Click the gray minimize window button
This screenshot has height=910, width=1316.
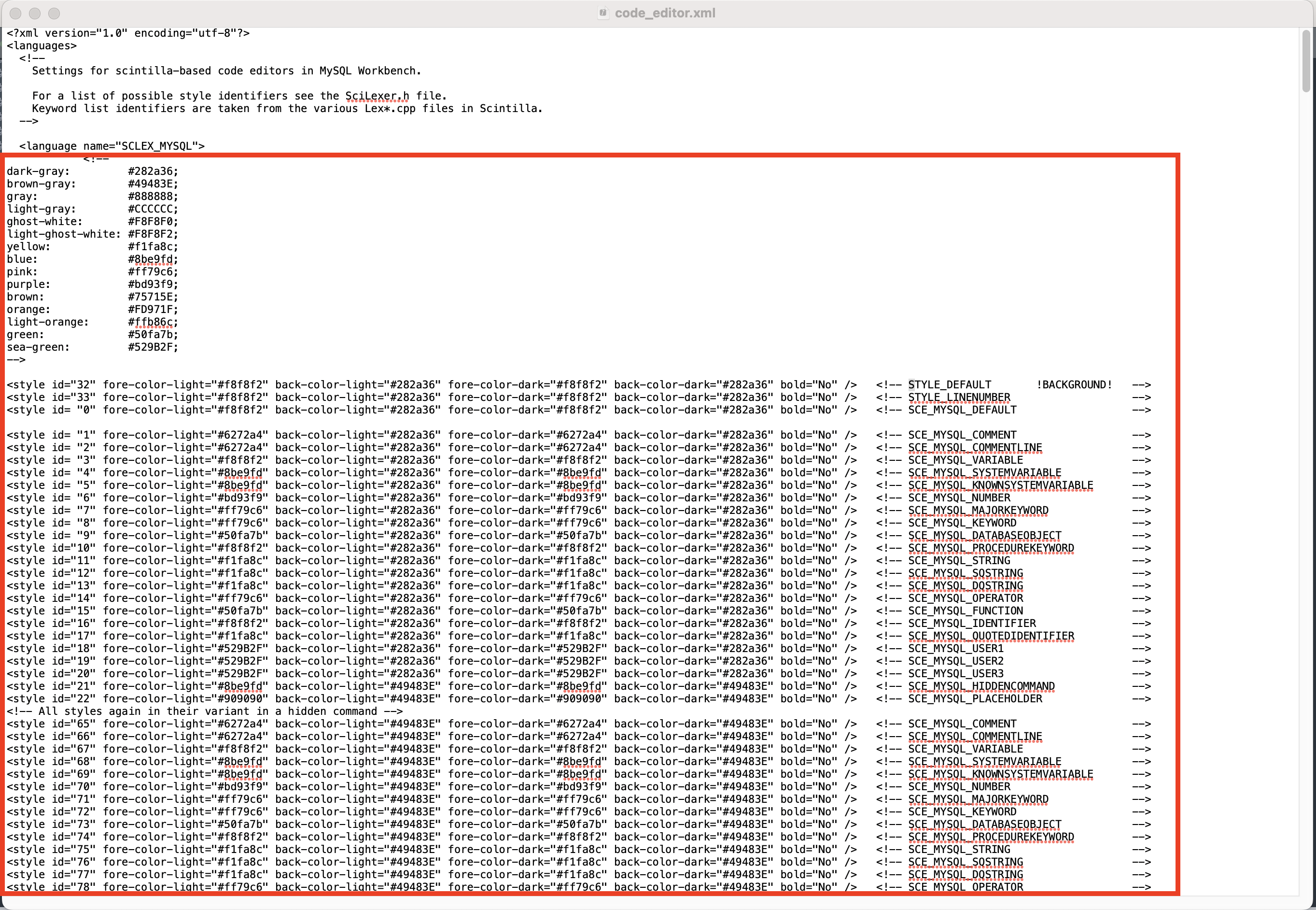click(35, 13)
